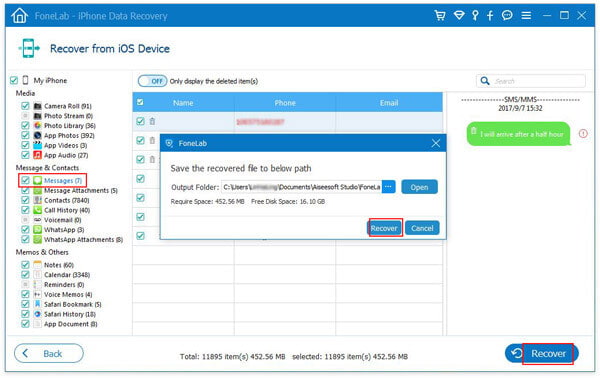This screenshot has width=600, height=378.
Task: Click the Safari History compass icon
Action: tap(38, 314)
